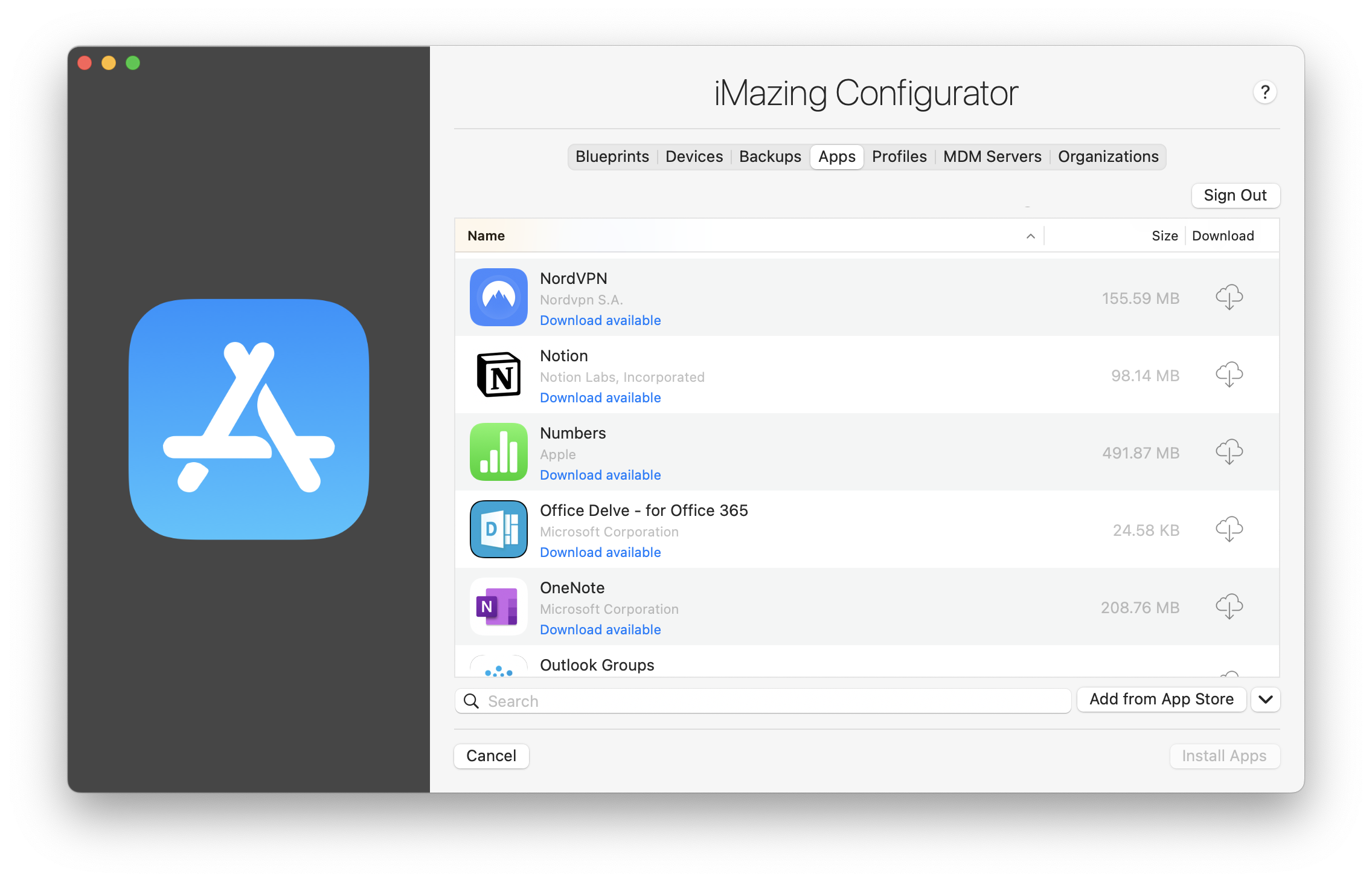Click OneNote's Download available link
1372x882 pixels.
pos(600,629)
